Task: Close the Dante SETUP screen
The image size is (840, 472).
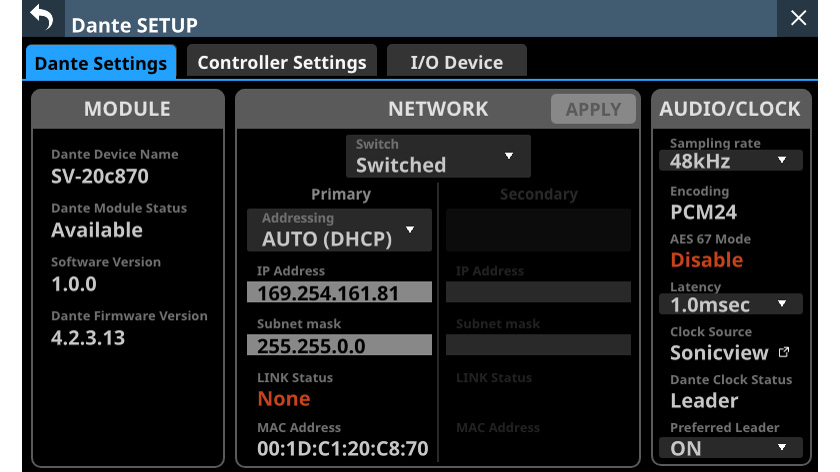Action: (798, 18)
